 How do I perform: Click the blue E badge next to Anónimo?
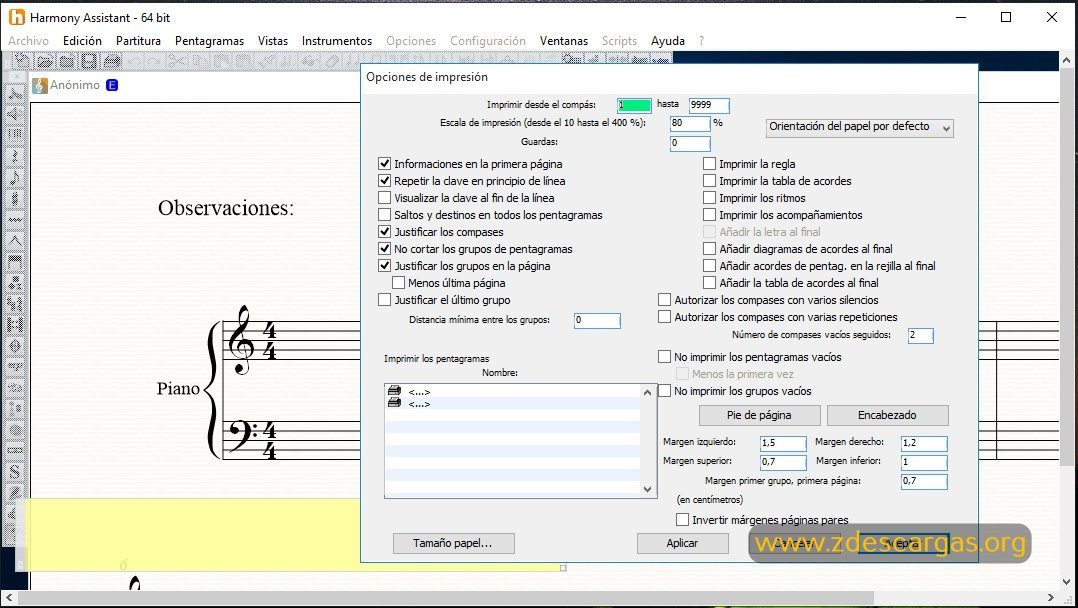point(112,85)
